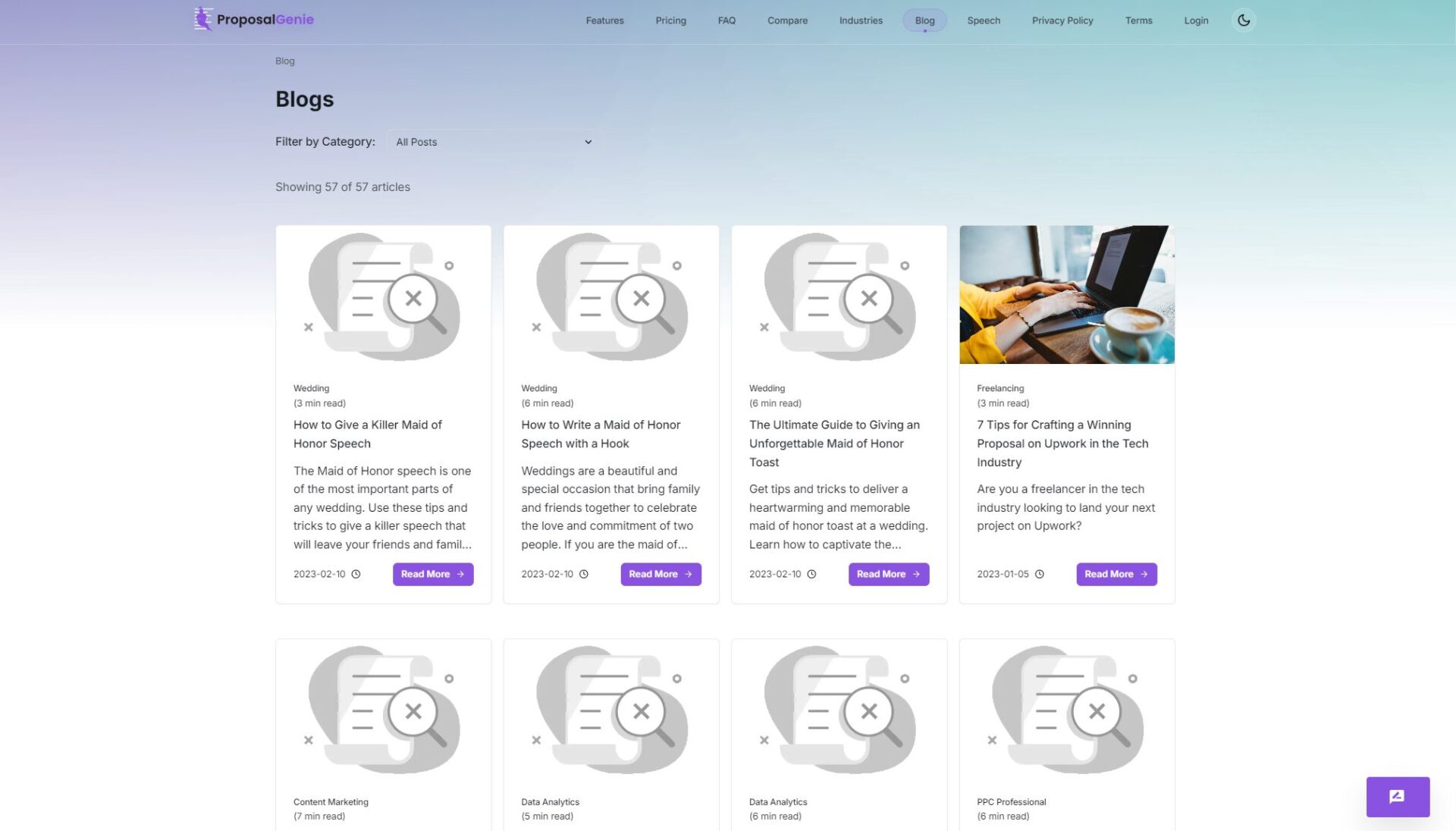Click clock icon beside Ultimate Guide toast date
The width and height of the screenshot is (1456, 831).
pos(811,574)
